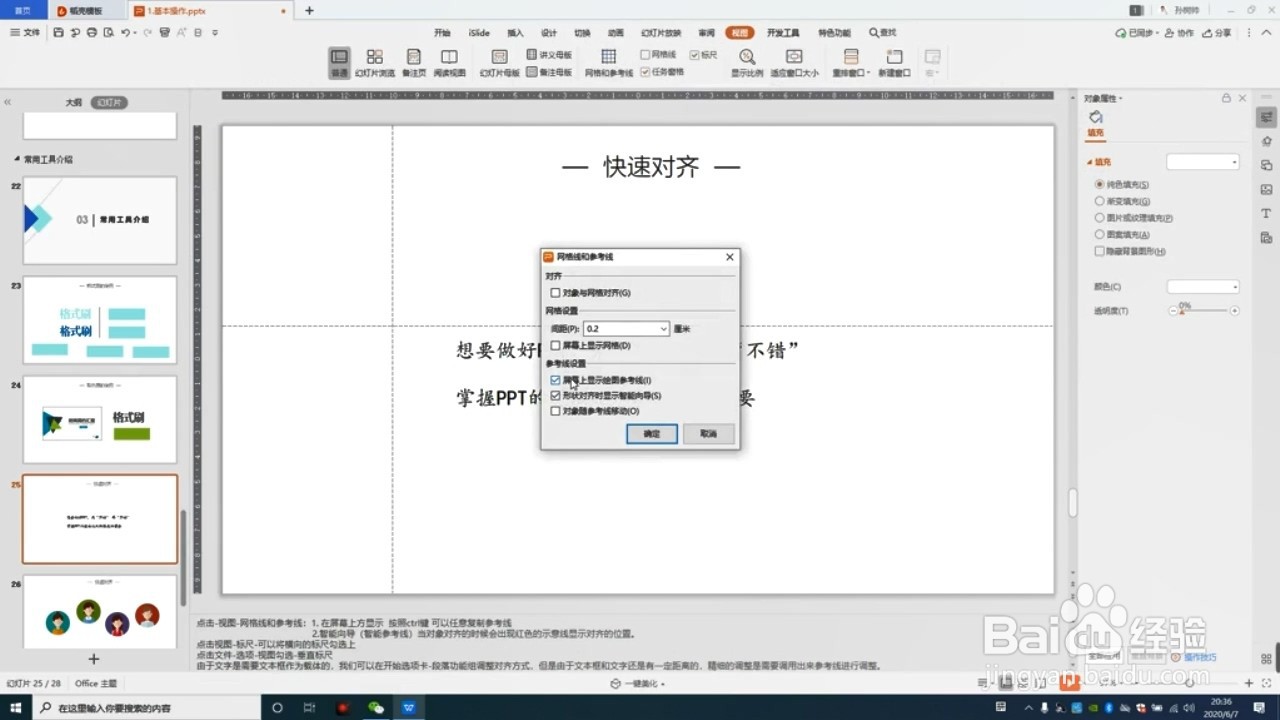
Task: Open the 动画 ribbon tab
Action: [x=615, y=33]
